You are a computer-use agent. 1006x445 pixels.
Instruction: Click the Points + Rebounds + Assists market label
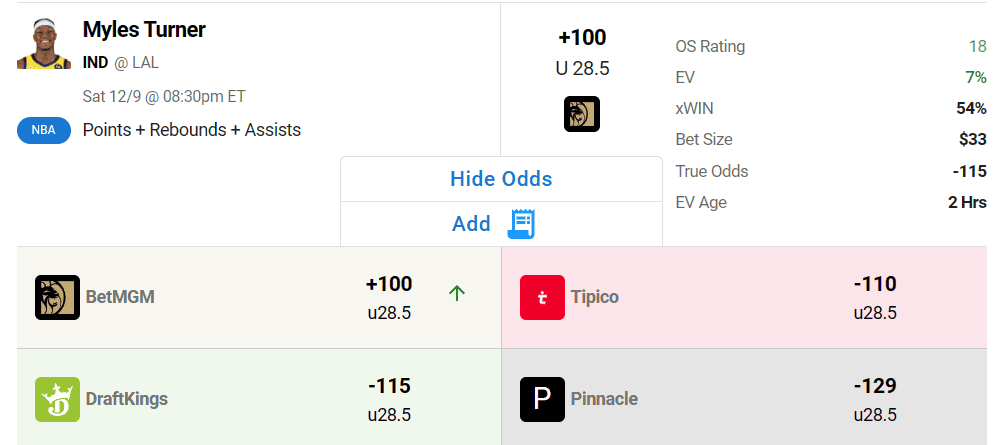(x=192, y=130)
